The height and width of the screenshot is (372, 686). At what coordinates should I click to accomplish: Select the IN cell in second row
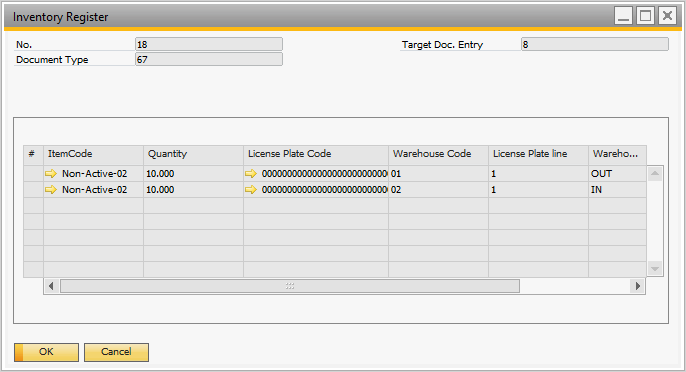pyautogui.click(x=617, y=190)
